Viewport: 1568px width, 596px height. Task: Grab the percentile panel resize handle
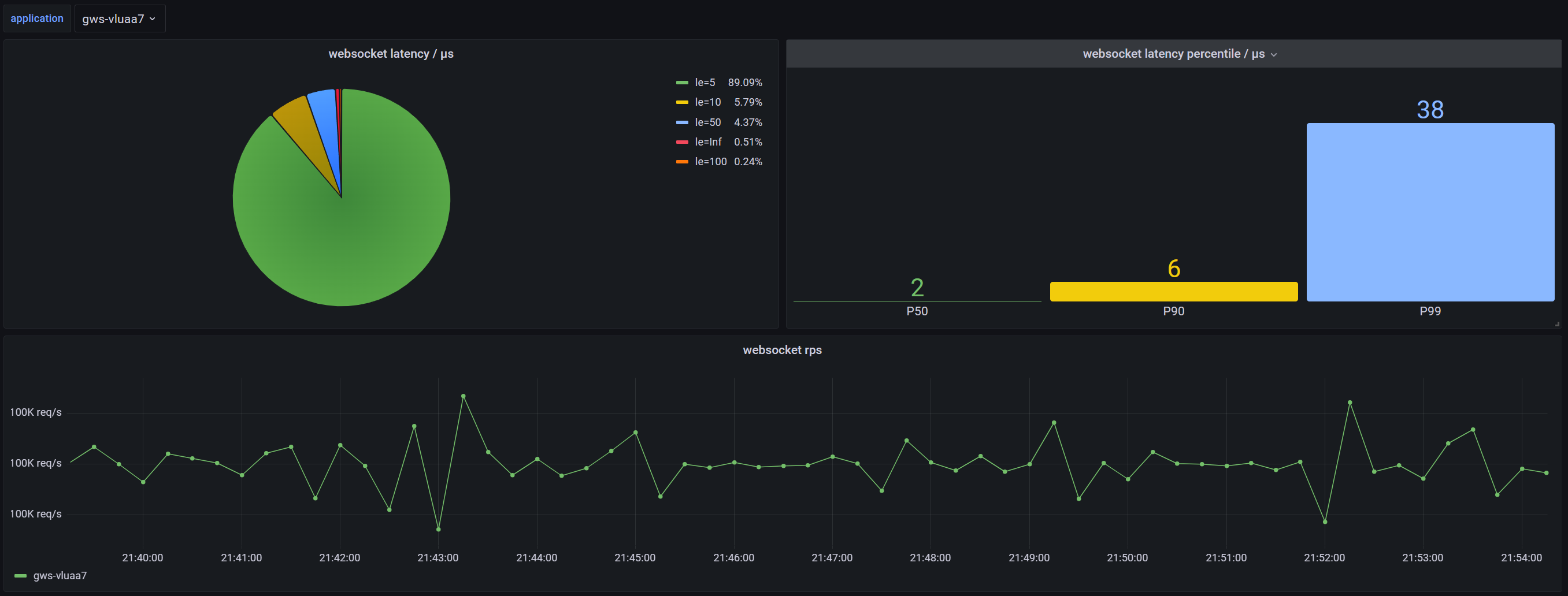[x=1557, y=324]
